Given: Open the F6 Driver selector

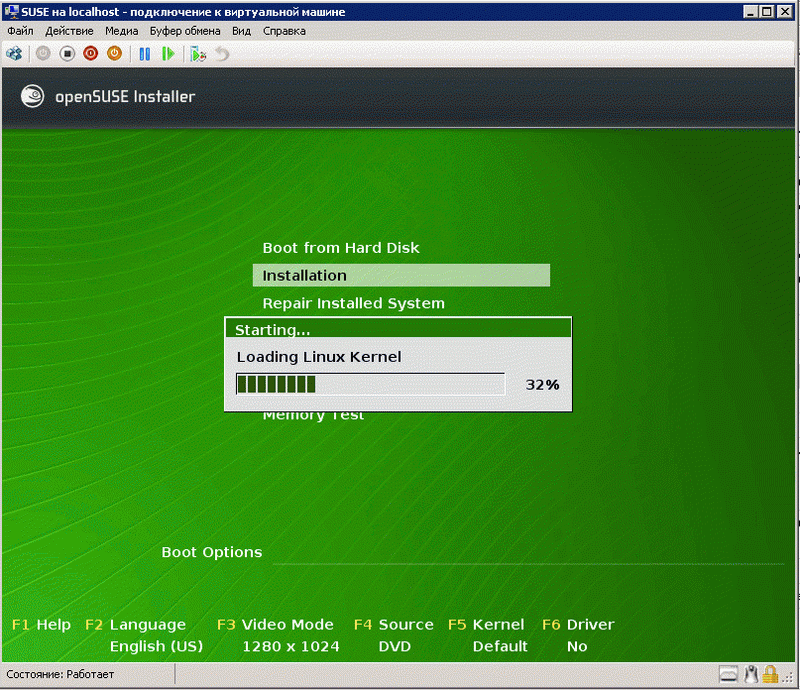Looking at the screenshot, I should pyautogui.click(x=578, y=625).
